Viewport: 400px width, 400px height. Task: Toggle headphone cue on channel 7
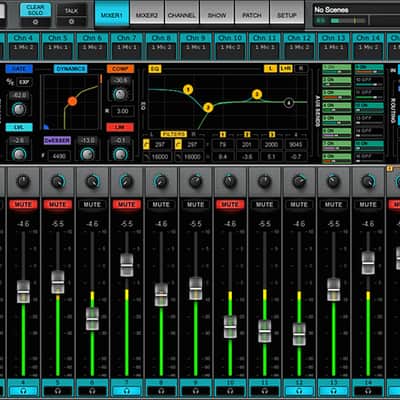[127, 391]
